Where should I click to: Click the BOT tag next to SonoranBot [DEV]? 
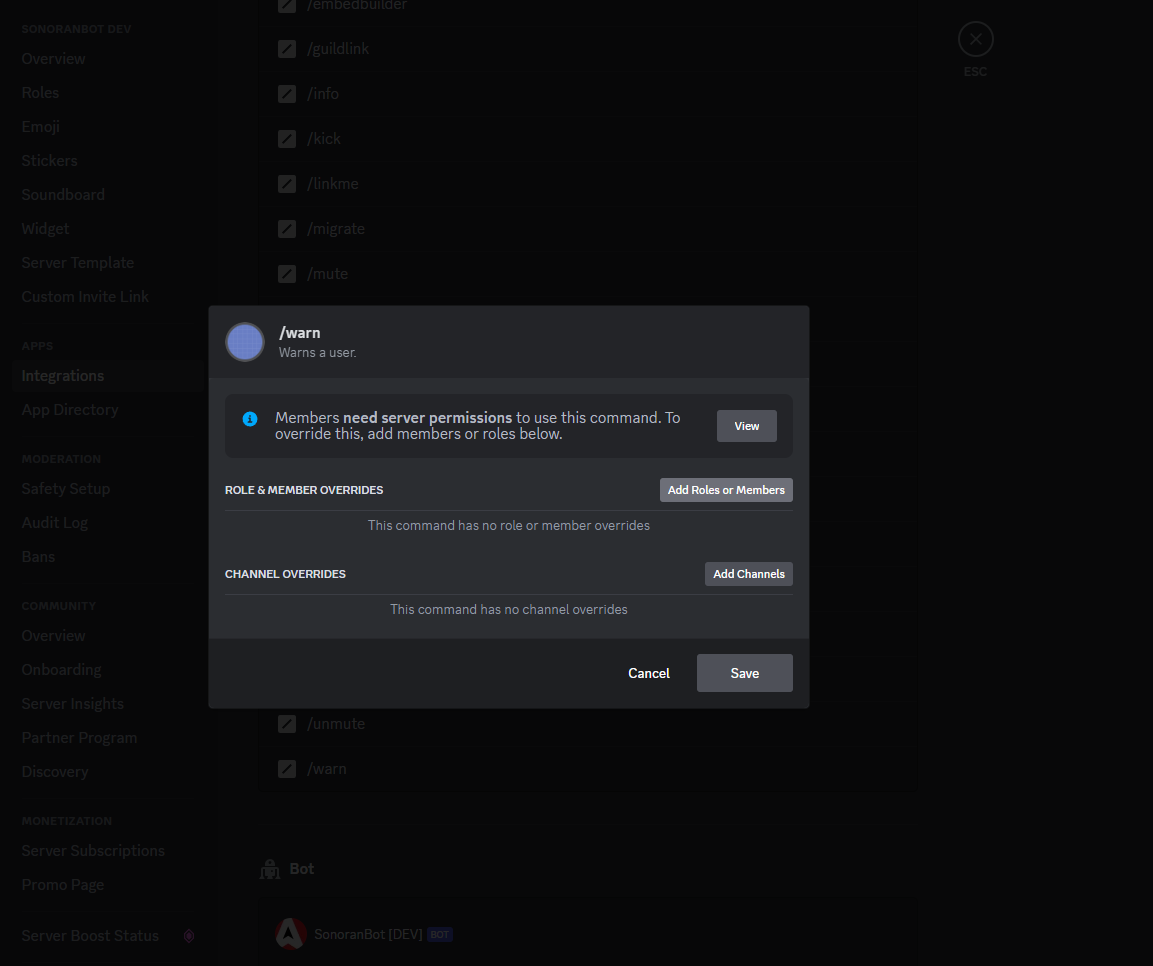(440, 934)
